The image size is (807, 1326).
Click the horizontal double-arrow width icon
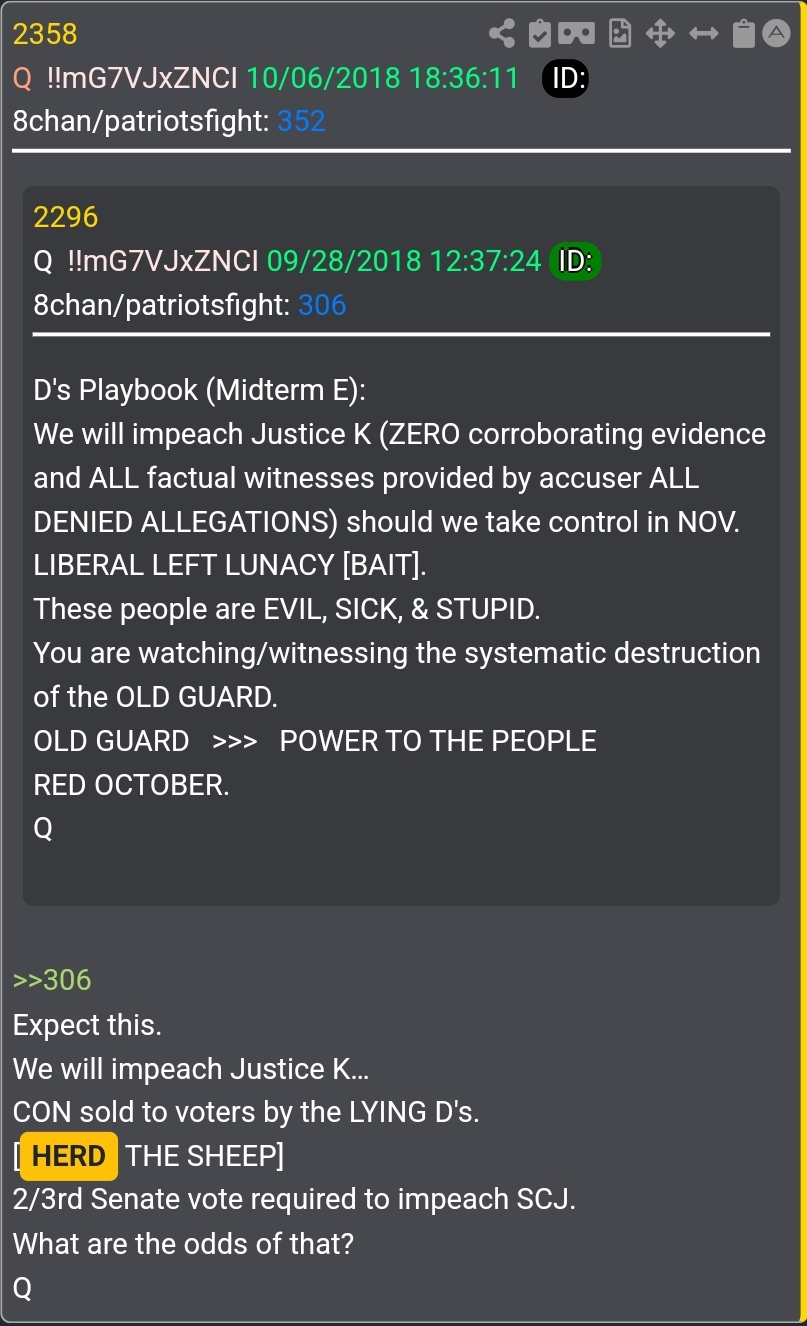[704, 34]
